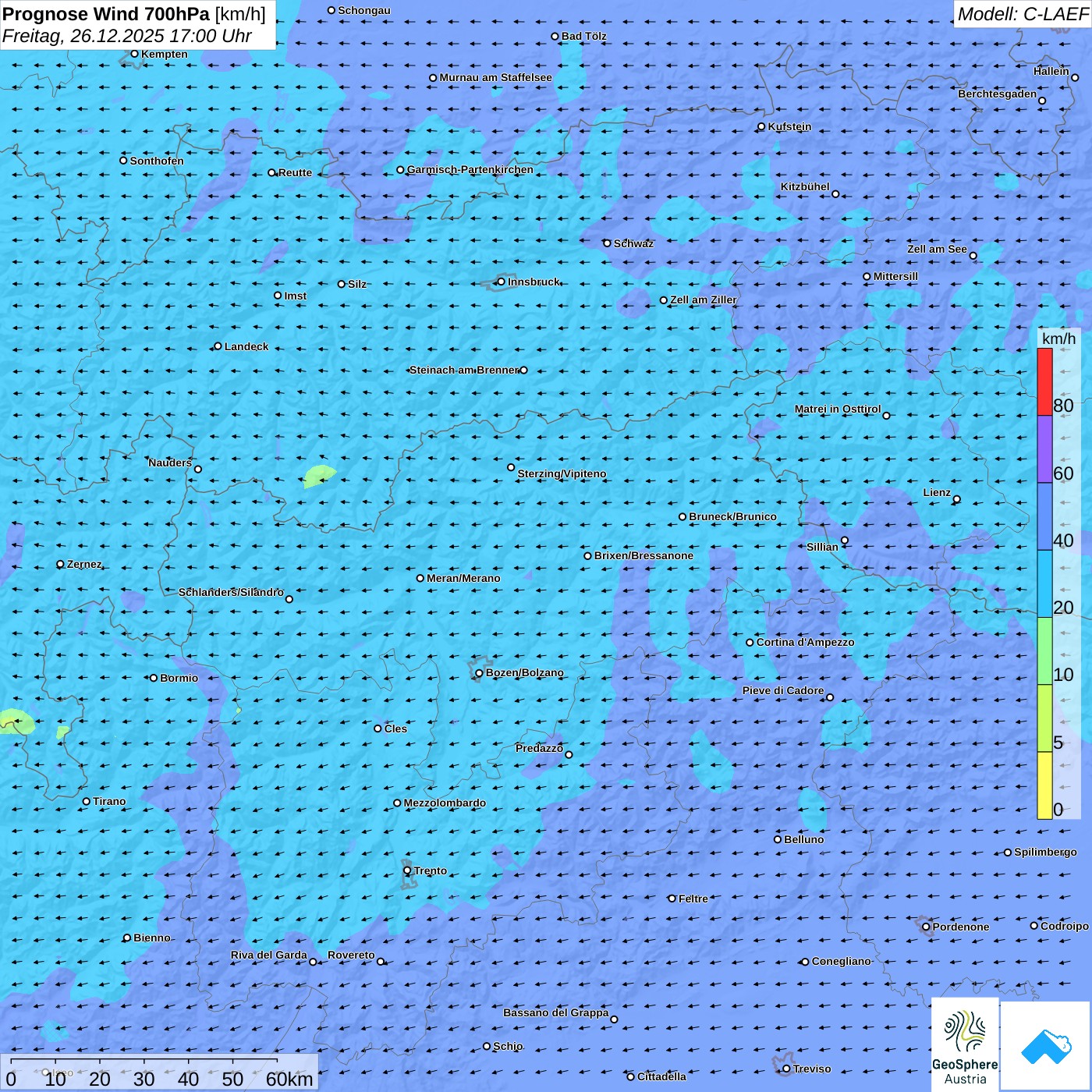The height and width of the screenshot is (1092, 1092).
Task: Click the '60km' scale bar label
Action: (289, 1079)
